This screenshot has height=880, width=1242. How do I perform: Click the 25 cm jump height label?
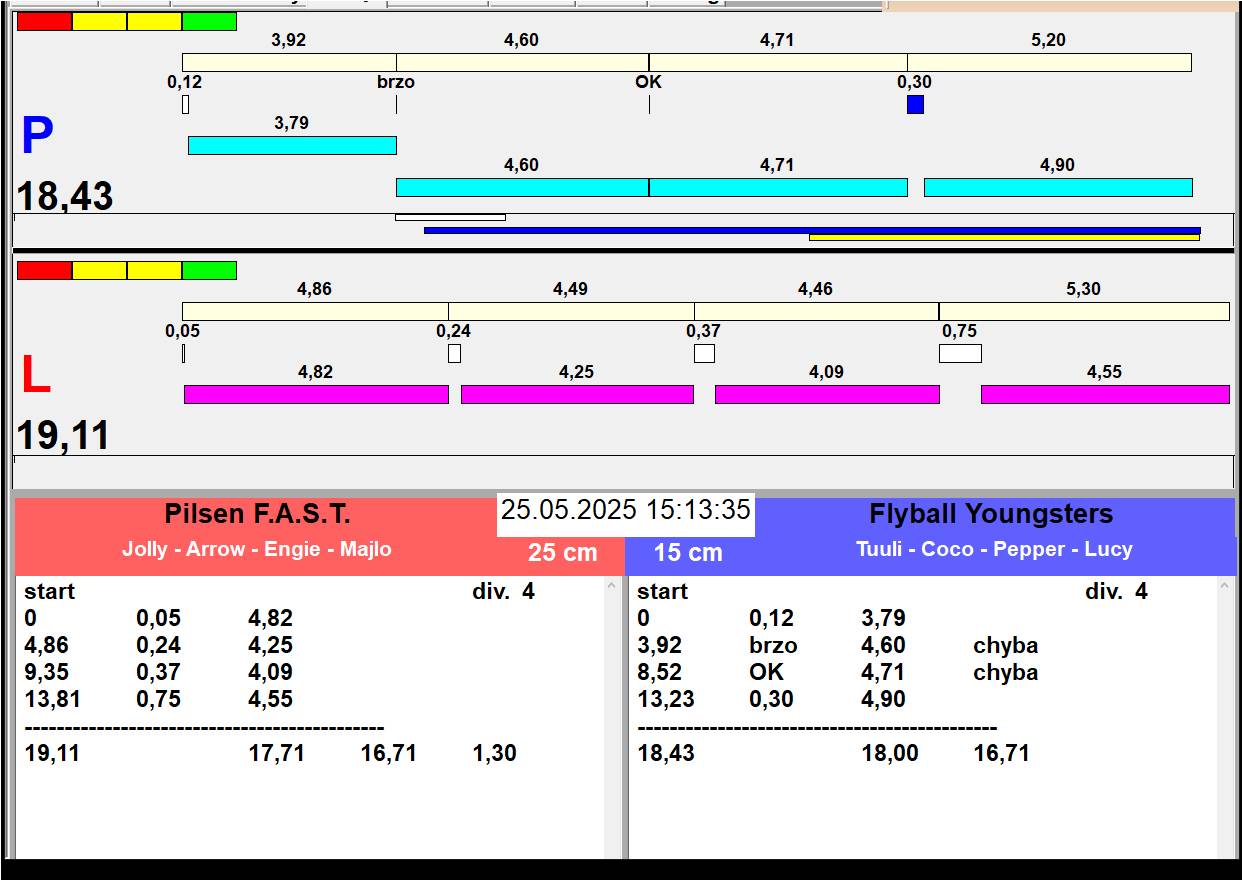[x=562, y=553]
